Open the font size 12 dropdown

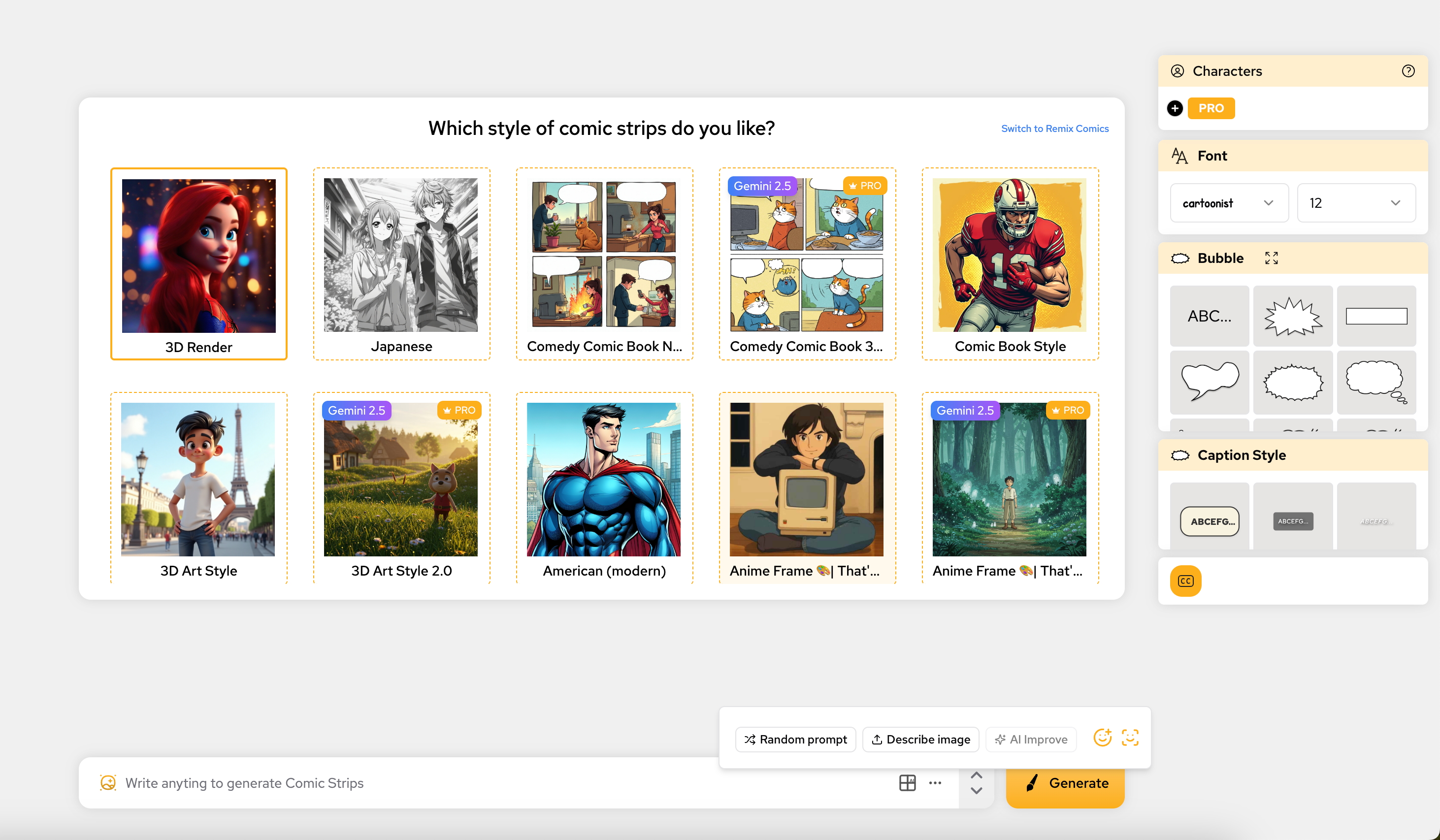tap(1355, 203)
